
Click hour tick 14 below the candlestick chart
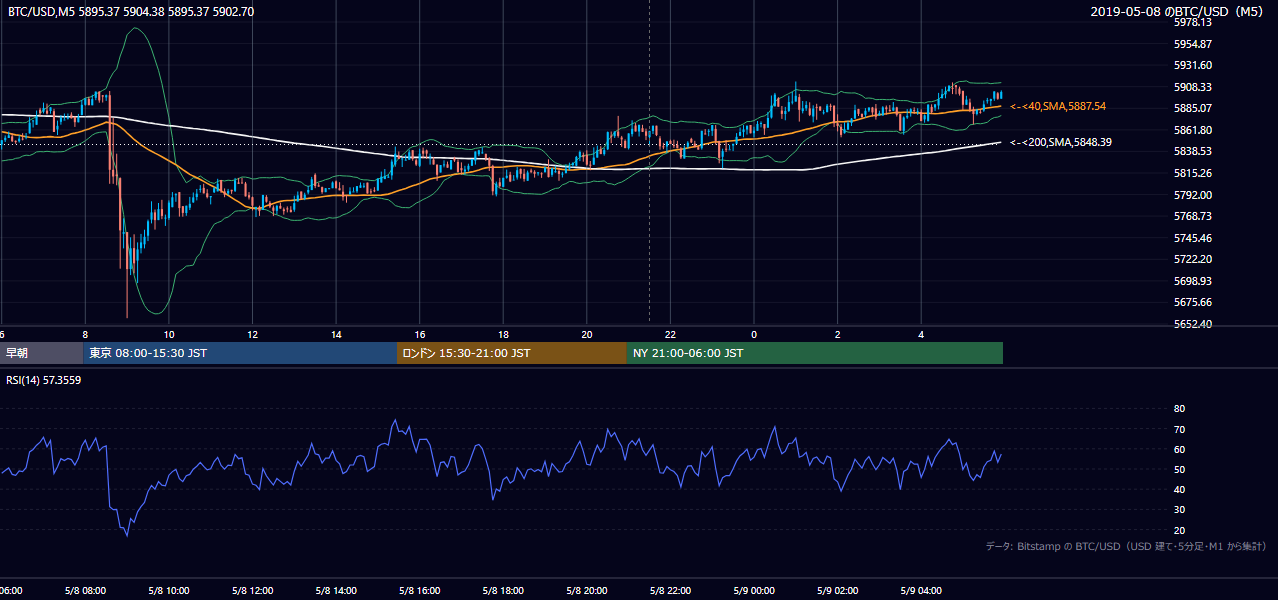[x=336, y=335]
